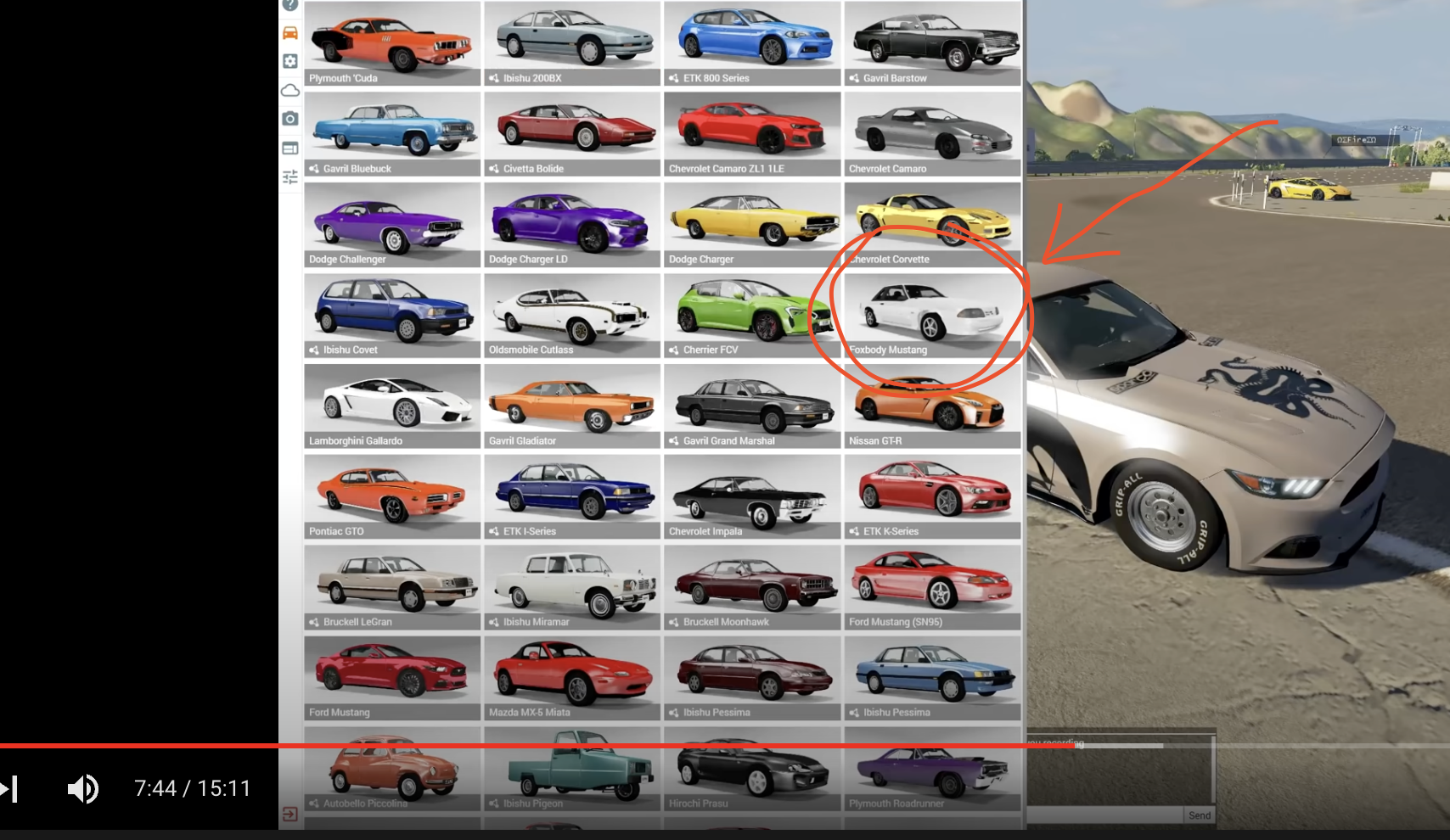The height and width of the screenshot is (840, 1450).
Task: Select the blue Ibishu Covet
Action: (392, 316)
